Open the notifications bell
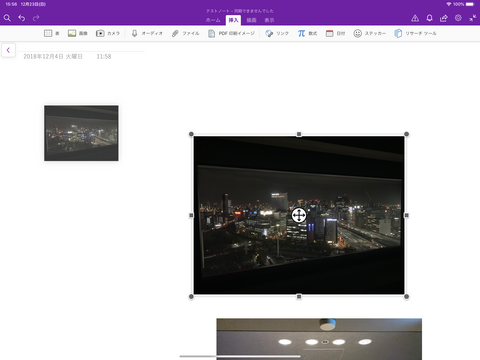Screen dimensions: 480x360 coord(429,18)
